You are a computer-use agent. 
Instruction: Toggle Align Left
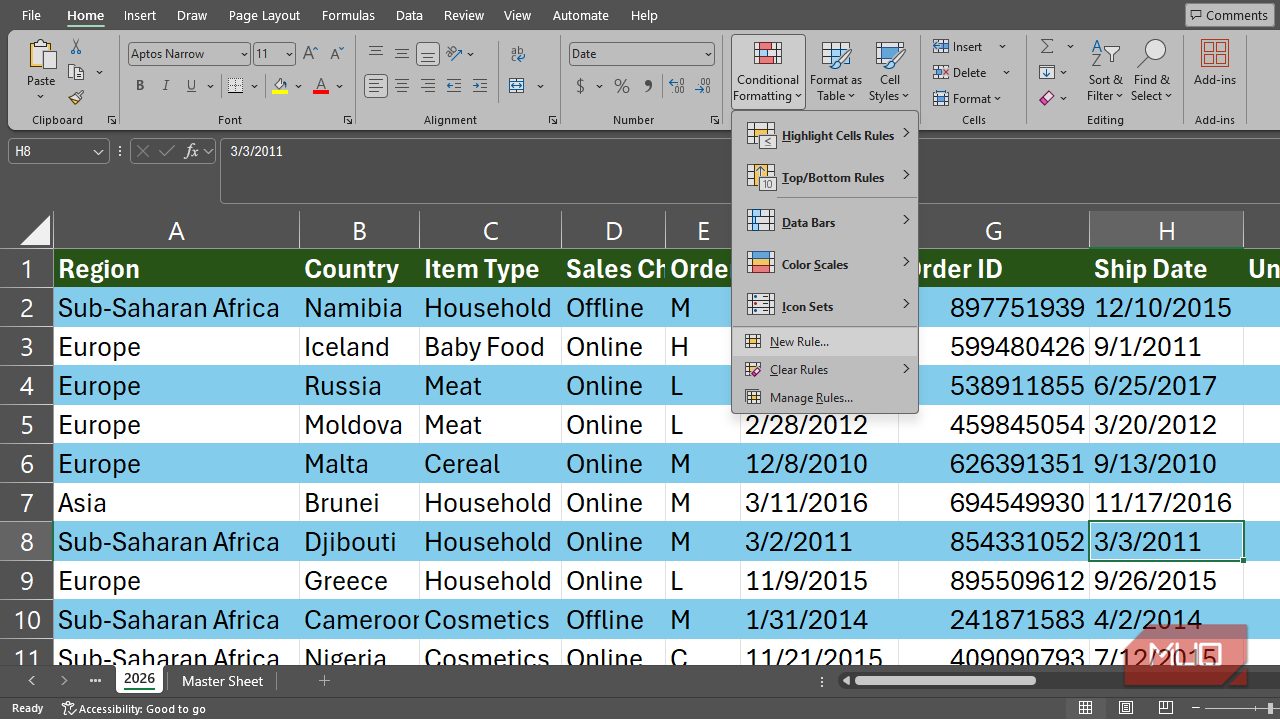376,86
